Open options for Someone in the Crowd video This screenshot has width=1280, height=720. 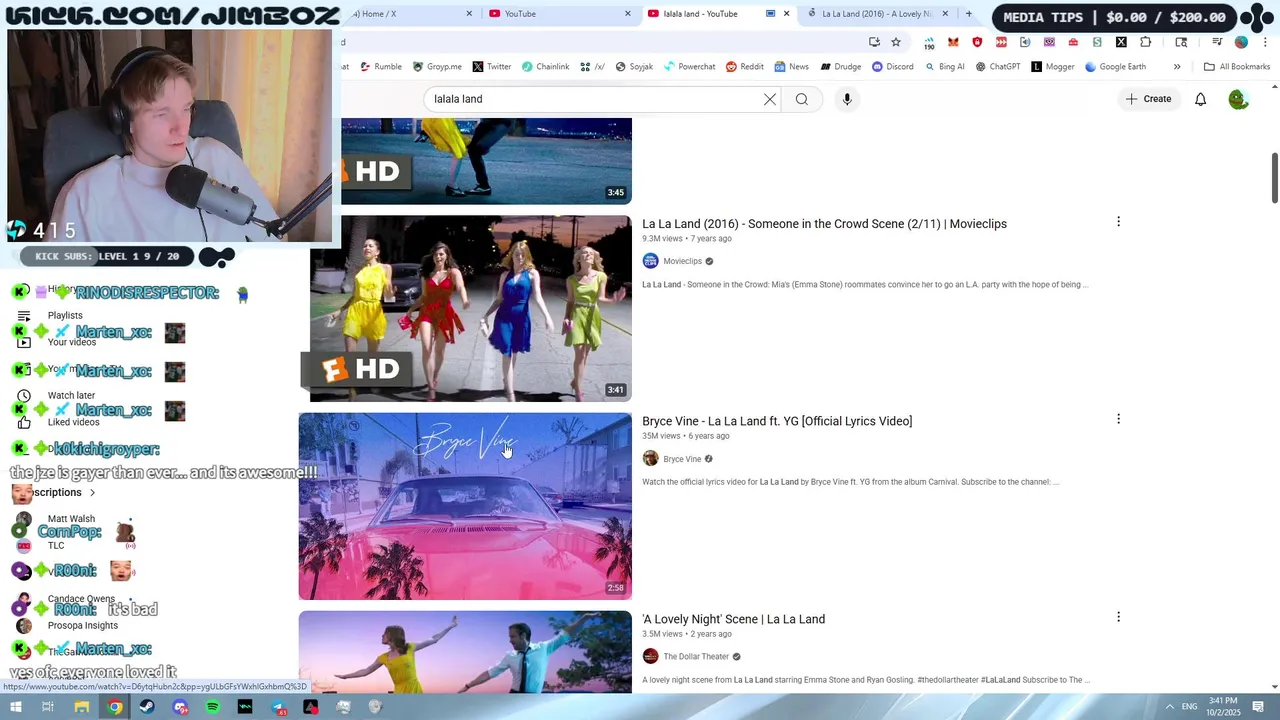pyautogui.click(x=1118, y=222)
